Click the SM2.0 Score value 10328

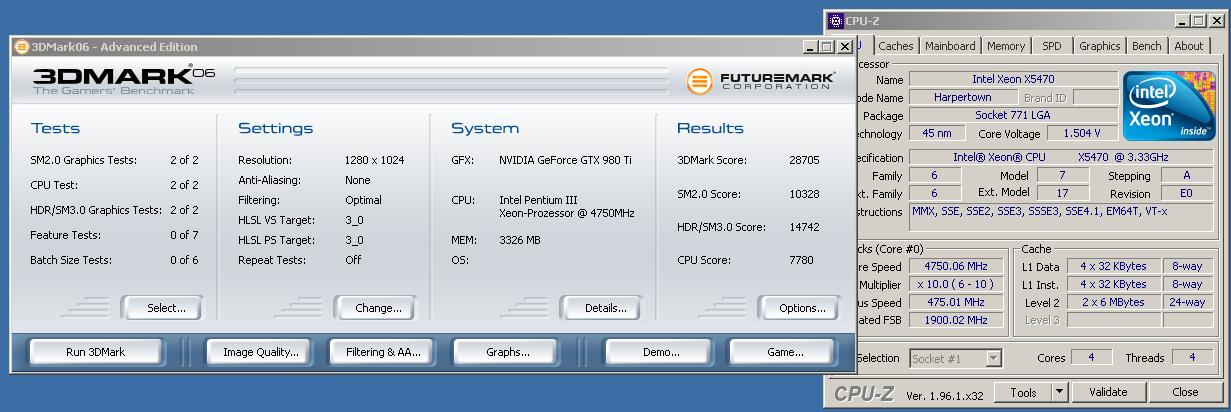coord(803,194)
